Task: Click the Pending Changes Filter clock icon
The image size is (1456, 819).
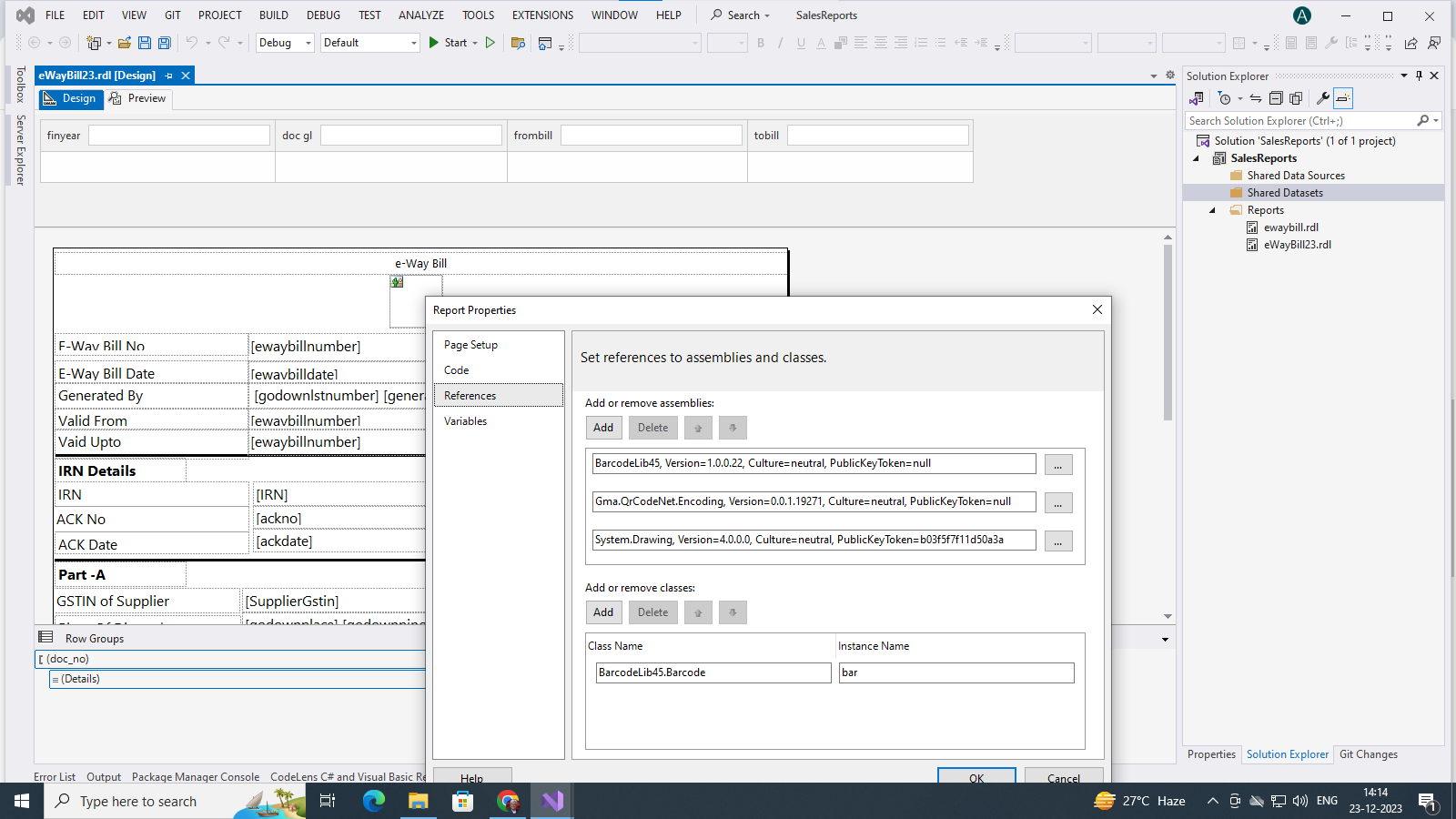Action: tap(1225, 98)
